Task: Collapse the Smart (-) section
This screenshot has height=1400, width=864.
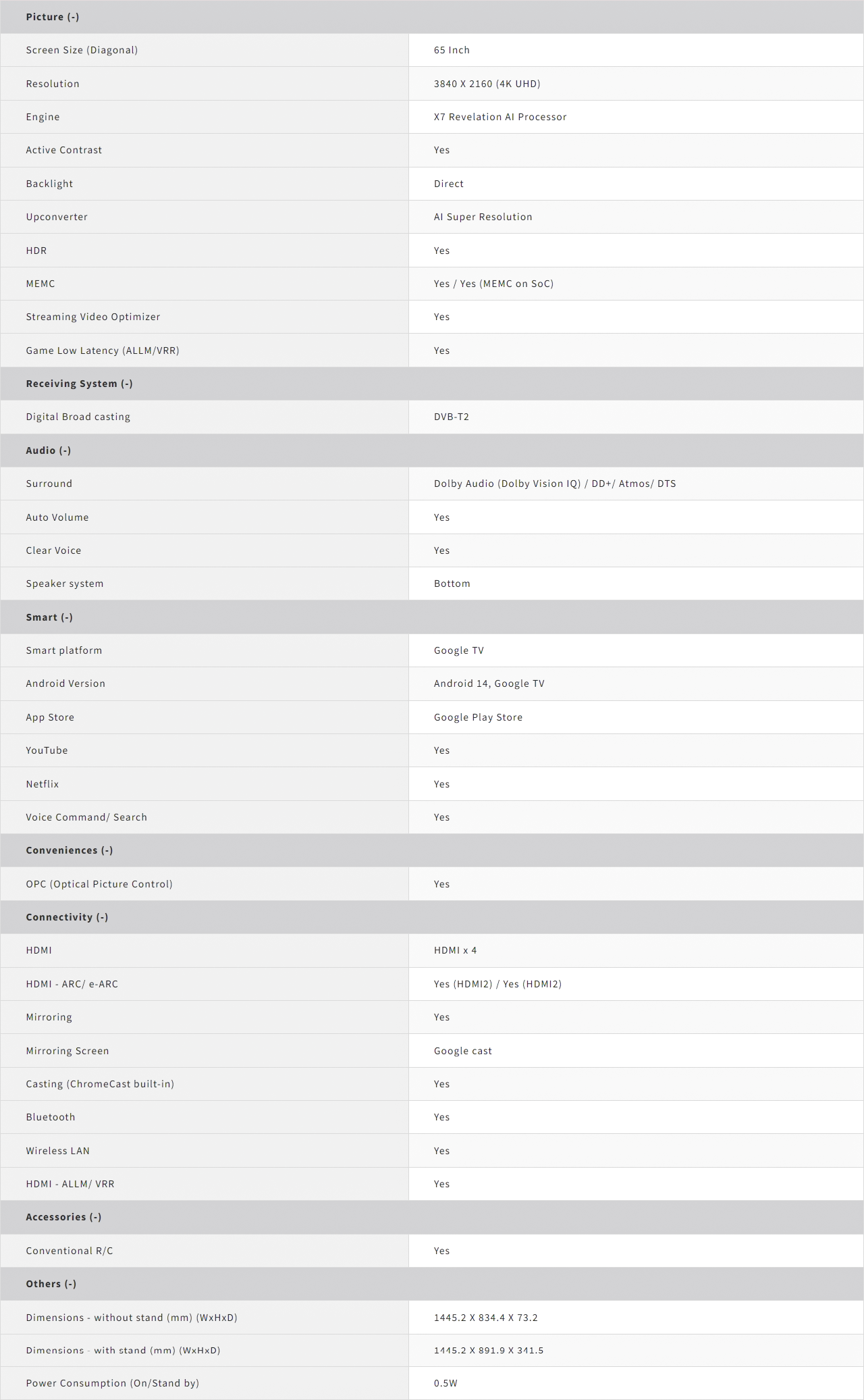Action: coord(49,617)
